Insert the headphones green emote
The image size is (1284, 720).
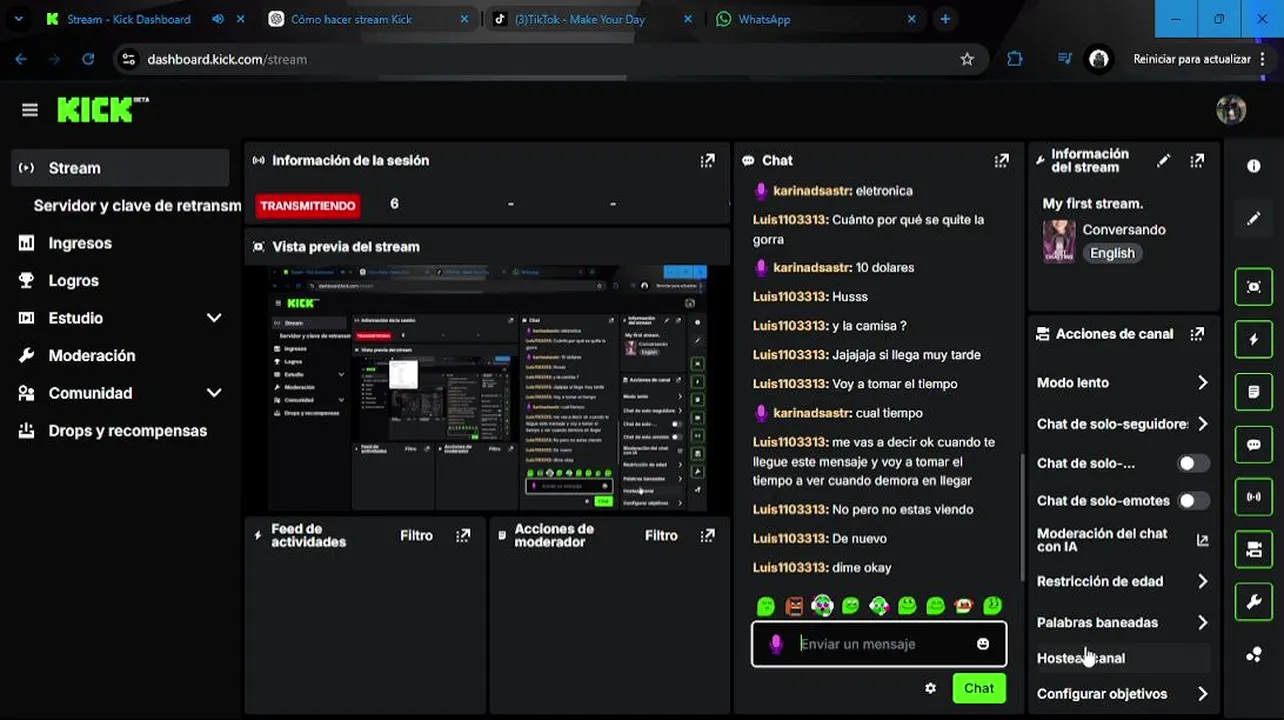point(822,606)
